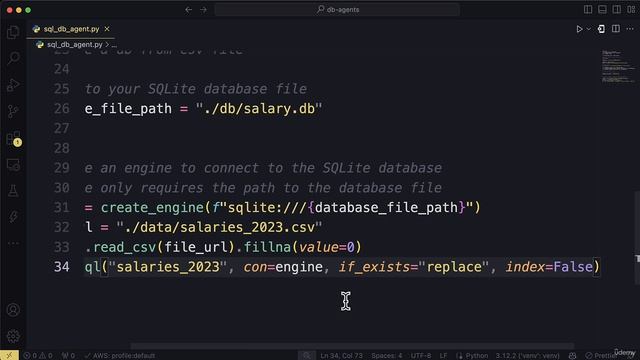Click sql_db_agent.py in the breadcrumb

click(74, 44)
